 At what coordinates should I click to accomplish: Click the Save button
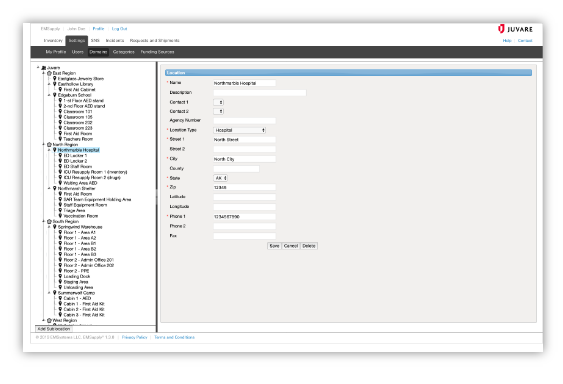point(274,246)
